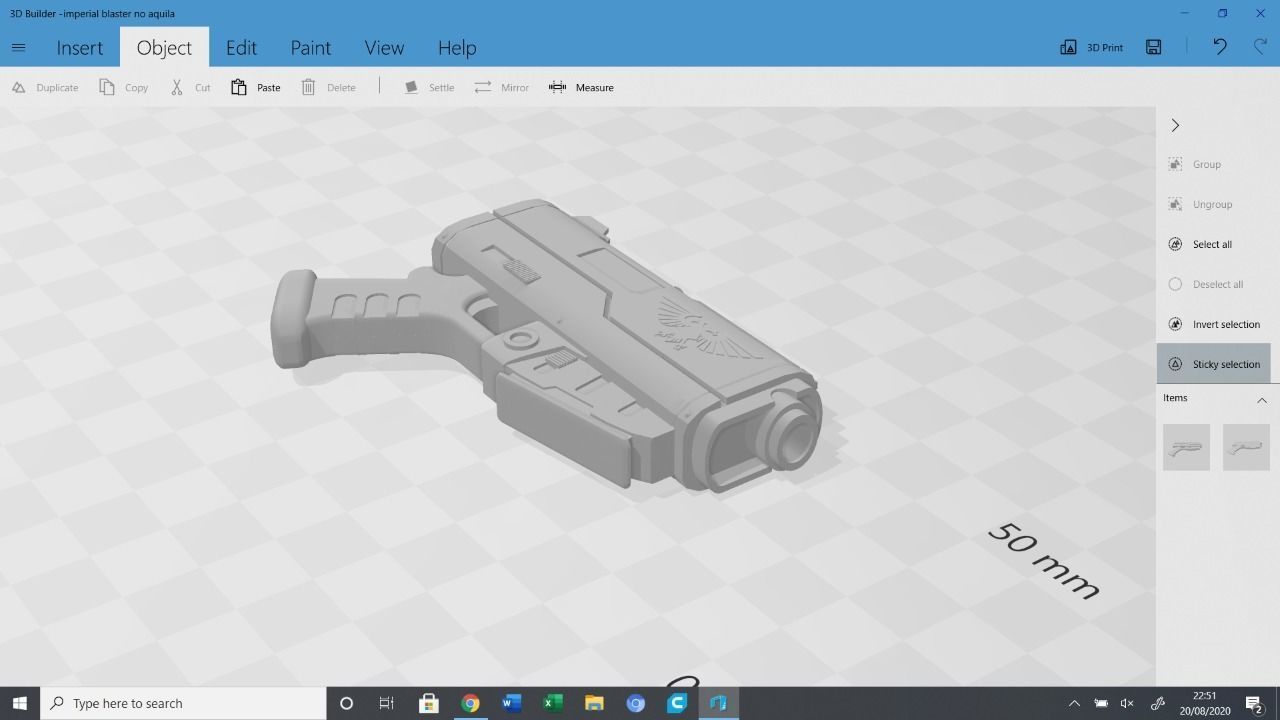Open Cortana from the taskbar
The height and width of the screenshot is (720, 1280).
pos(346,703)
